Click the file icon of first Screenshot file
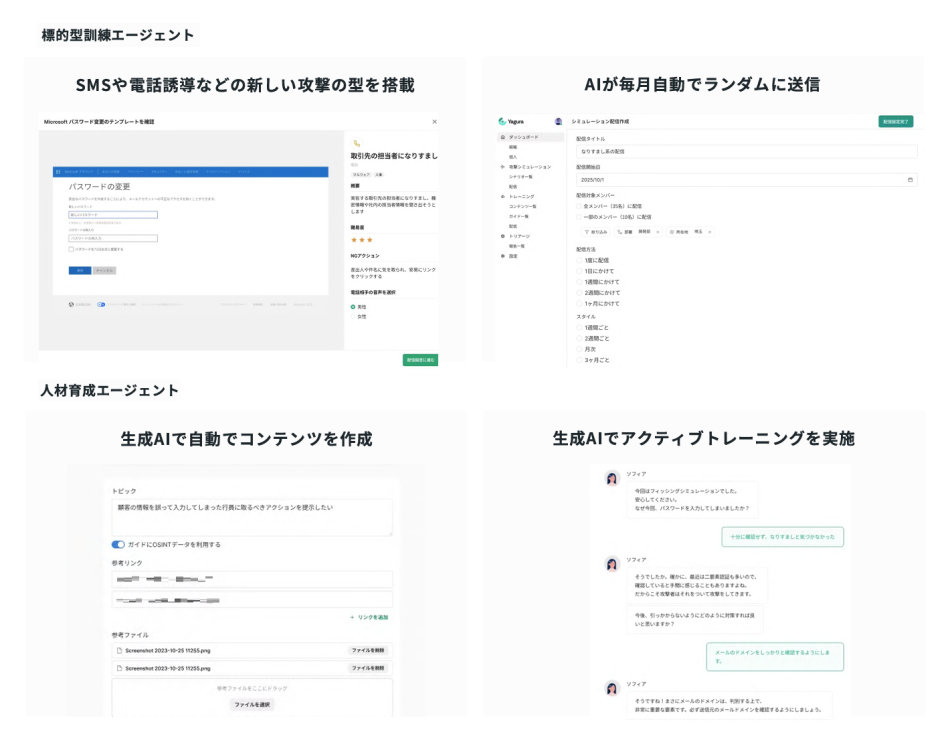The image size is (950, 736). click(x=119, y=650)
